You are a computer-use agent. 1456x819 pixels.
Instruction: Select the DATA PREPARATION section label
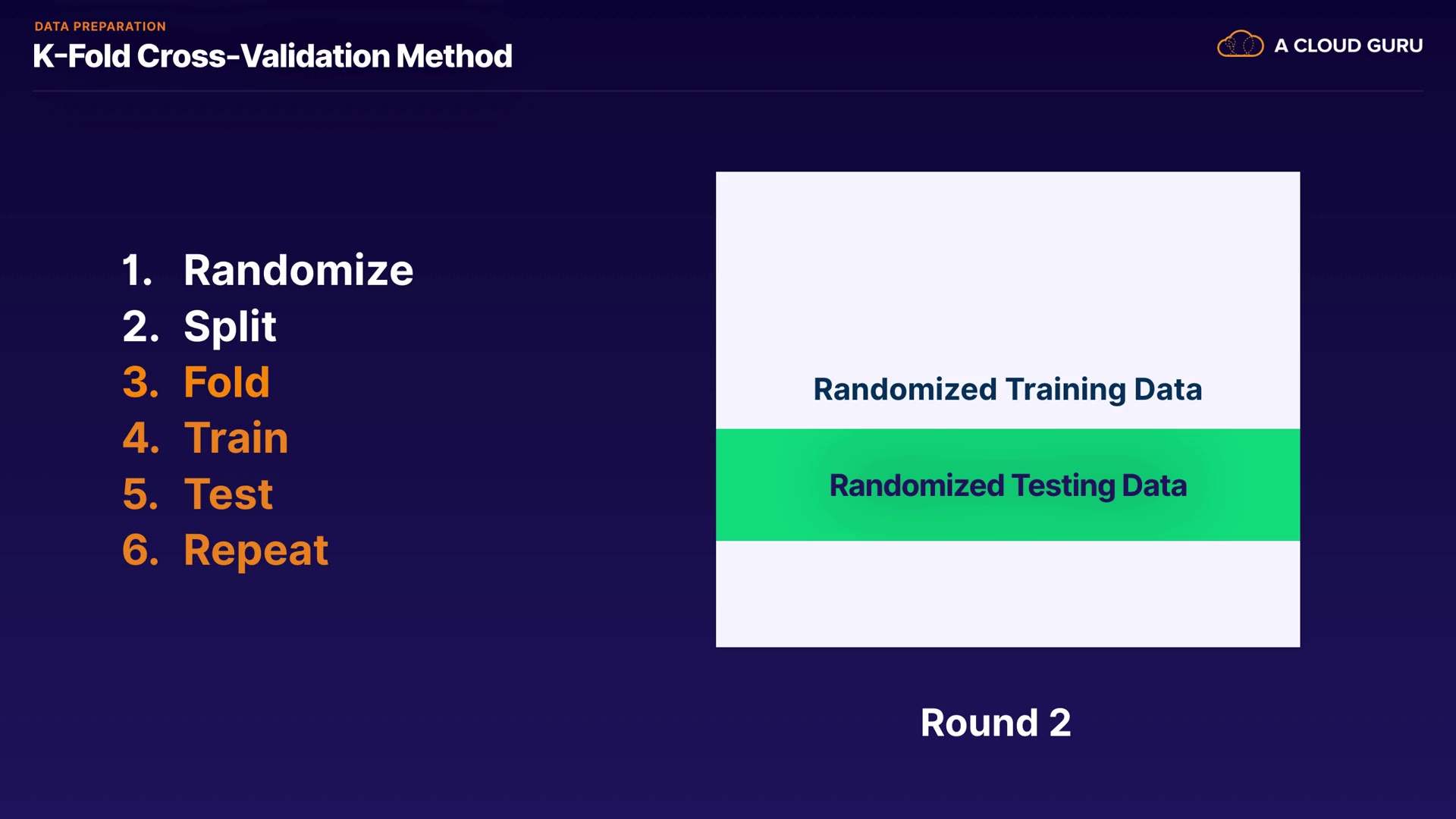pos(100,27)
